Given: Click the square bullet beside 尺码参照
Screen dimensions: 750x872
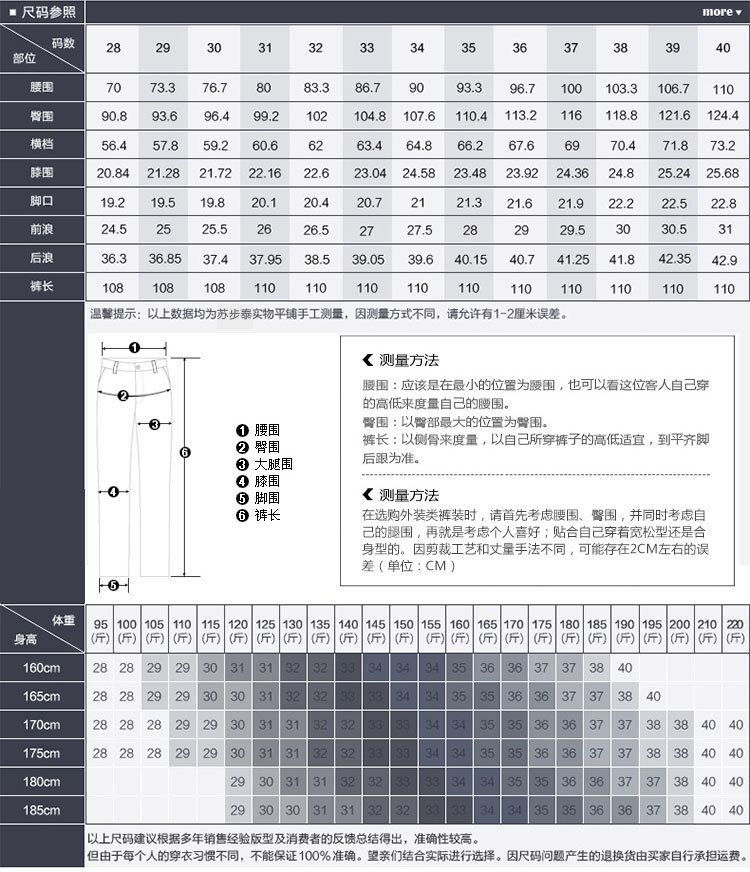Looking at the screenshot, I should pos(12,12).
